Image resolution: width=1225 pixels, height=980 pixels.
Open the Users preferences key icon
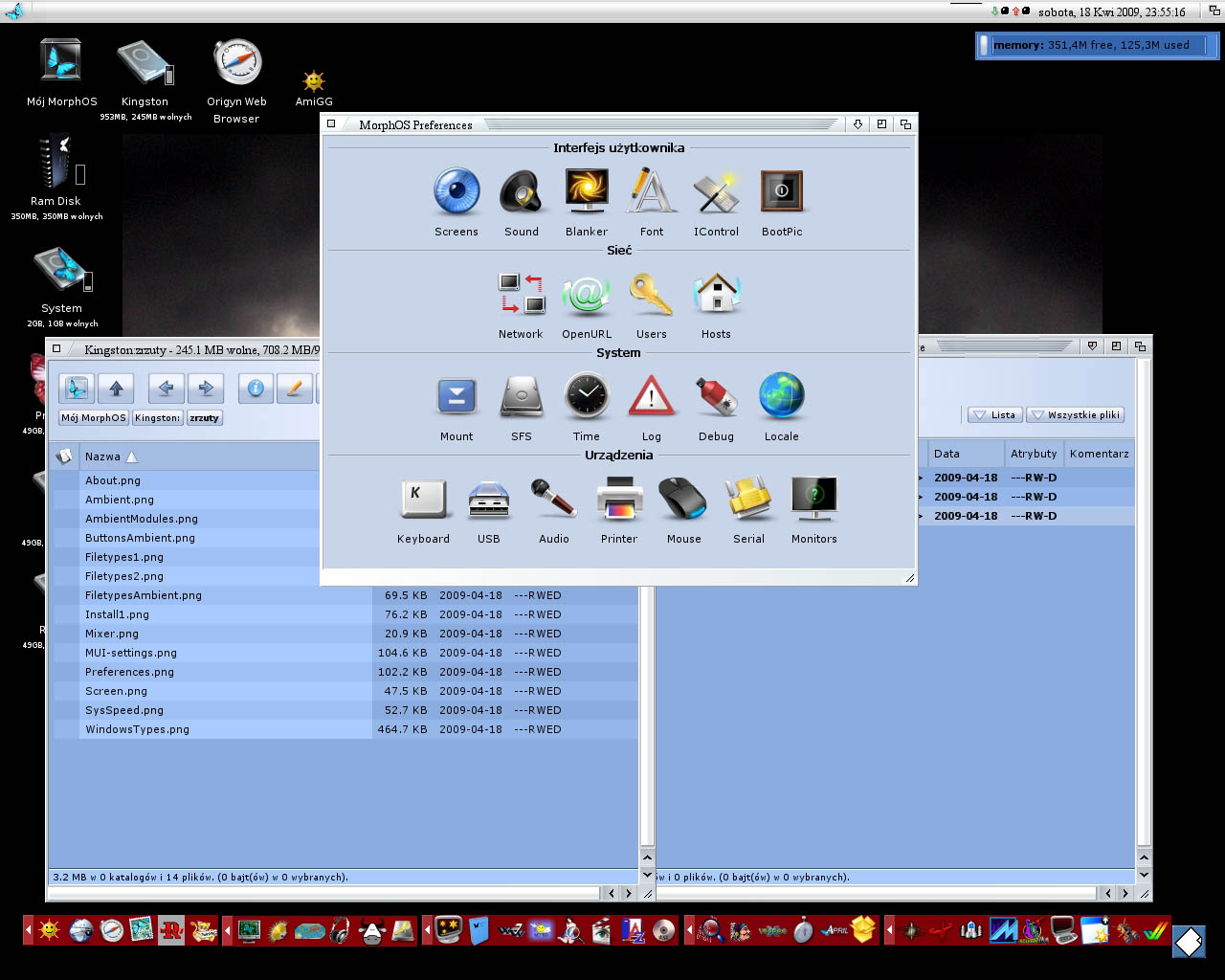coord(652,295)
